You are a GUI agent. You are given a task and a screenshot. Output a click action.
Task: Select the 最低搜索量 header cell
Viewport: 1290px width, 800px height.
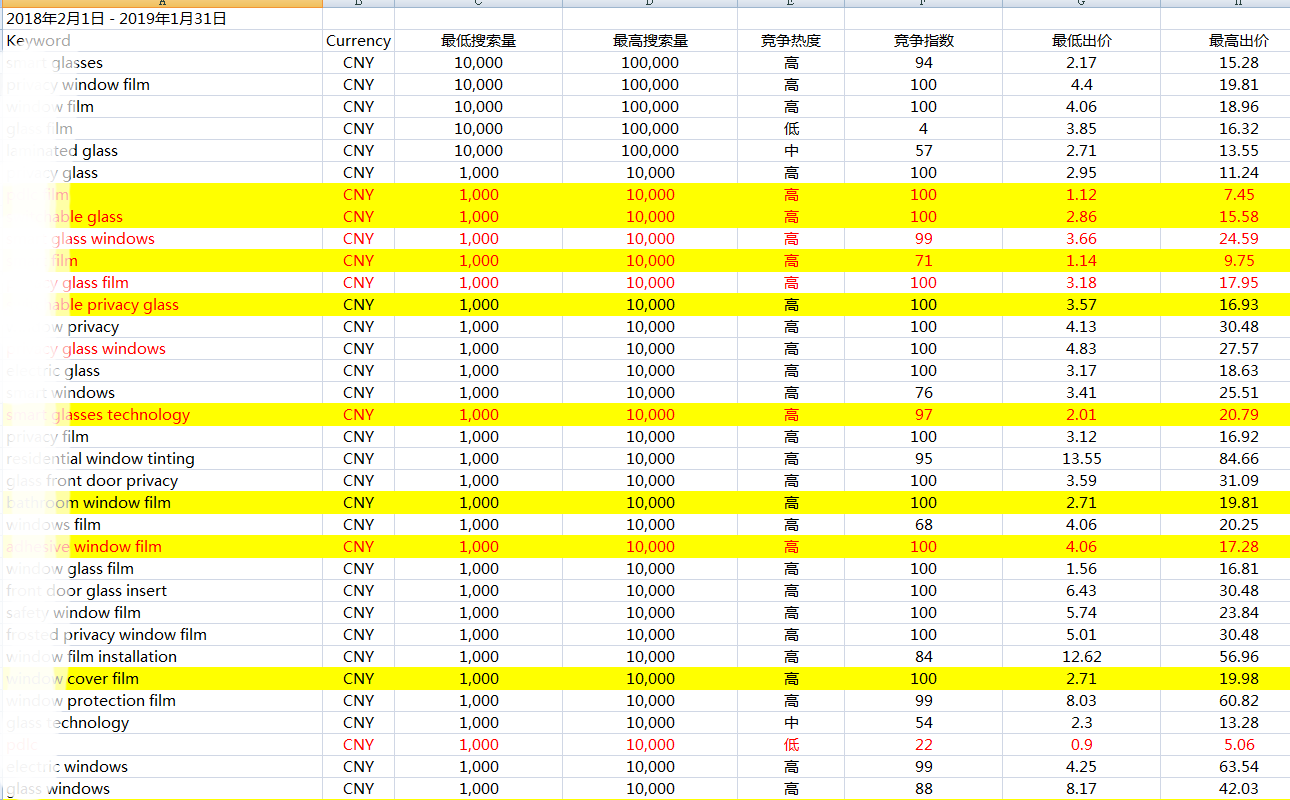click(478, 41)
